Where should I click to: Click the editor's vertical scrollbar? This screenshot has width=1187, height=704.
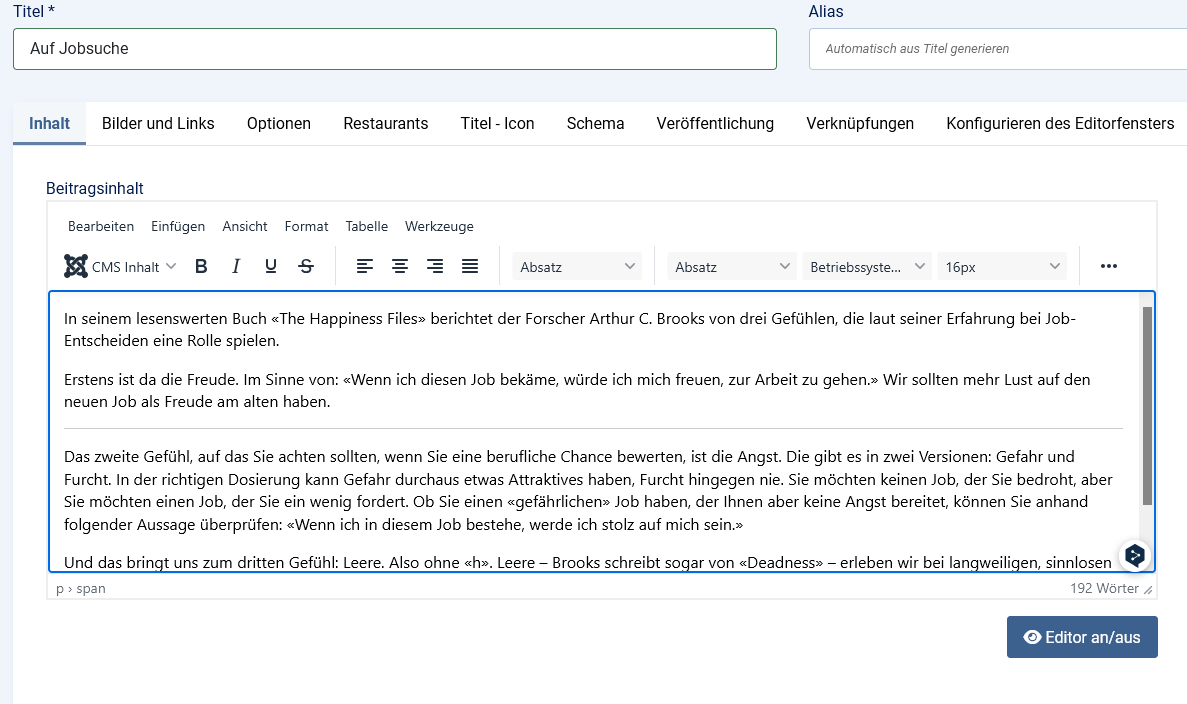pos(1147,405)
